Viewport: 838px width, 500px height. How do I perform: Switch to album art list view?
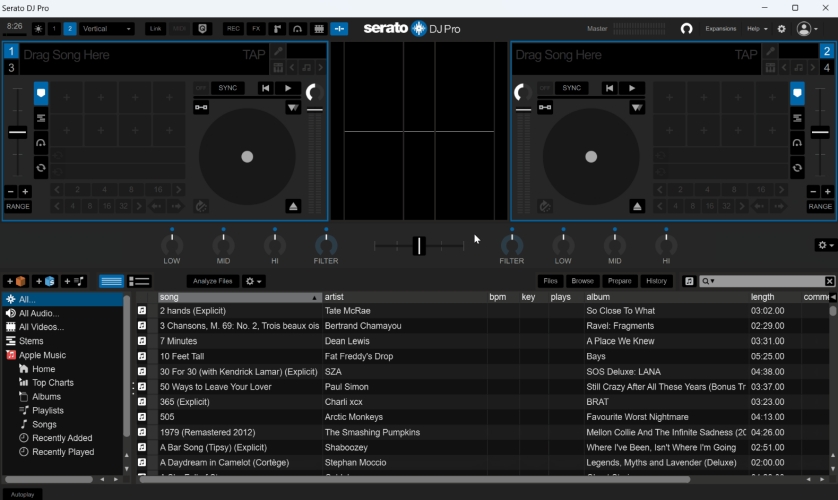coord(139,281)
